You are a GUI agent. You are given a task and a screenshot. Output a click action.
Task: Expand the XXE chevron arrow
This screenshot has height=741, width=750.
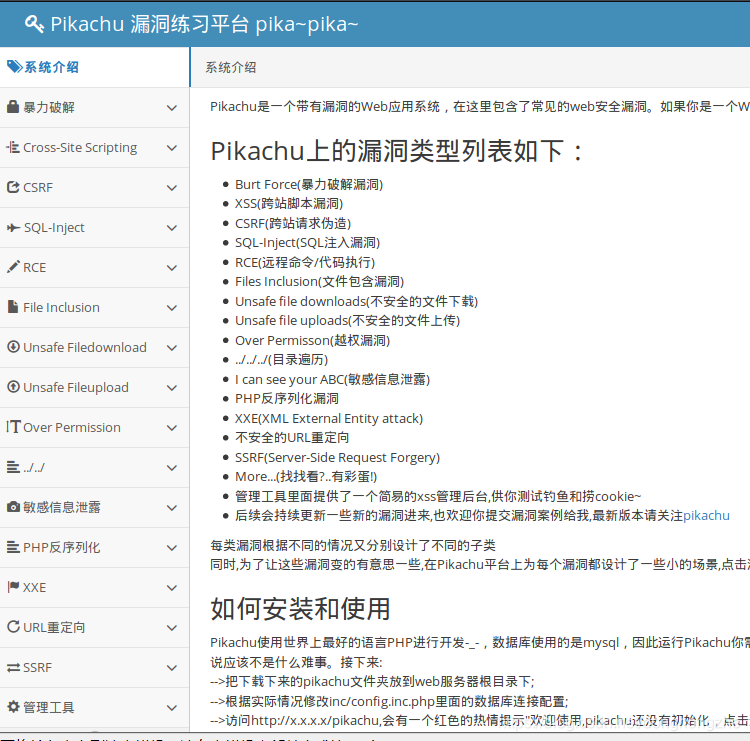pos(172,588)
